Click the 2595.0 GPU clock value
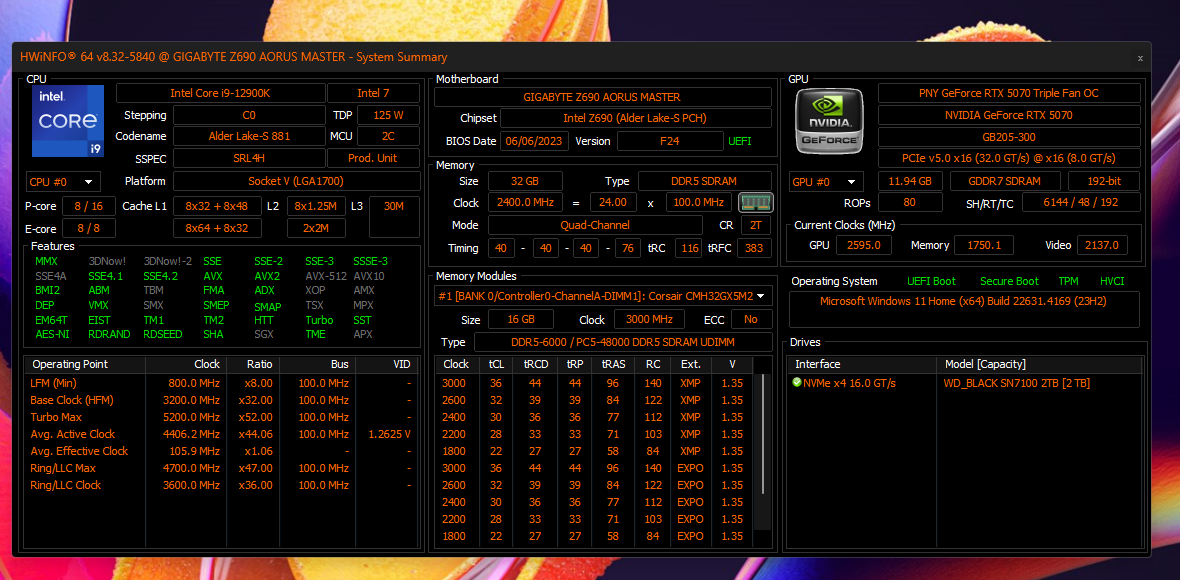The width and height of the screenshot is (1180, 580). click(x=863, y=245)
